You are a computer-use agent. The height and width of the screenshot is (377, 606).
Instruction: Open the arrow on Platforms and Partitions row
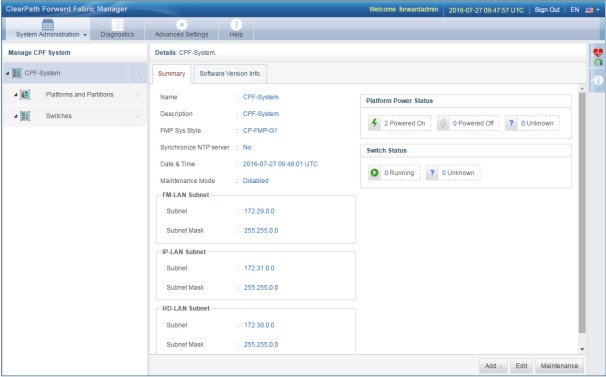(138, 95)
